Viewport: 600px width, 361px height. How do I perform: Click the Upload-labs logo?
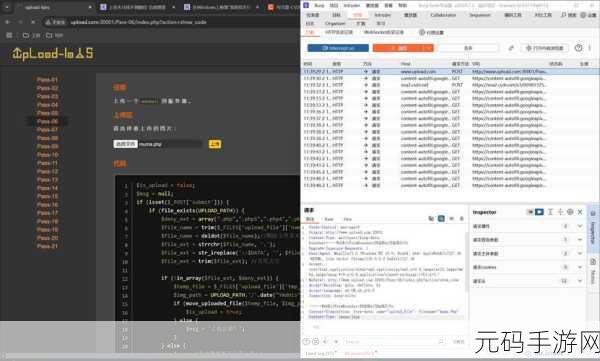[52, 54]
